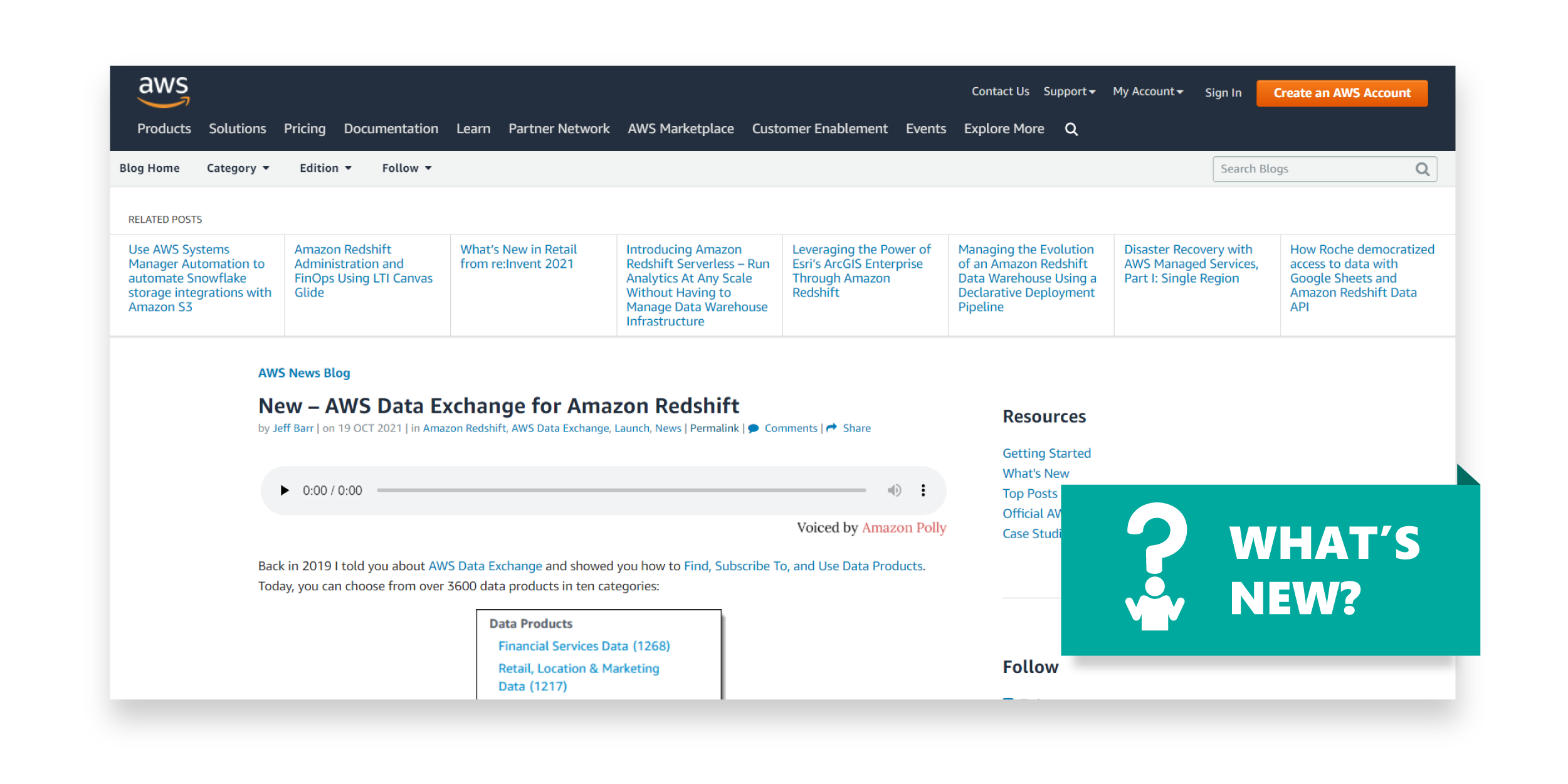Viewport: 1568px width, 784px height.
Task: Play the Amazon Polly audio
Action: coord(285,490)
